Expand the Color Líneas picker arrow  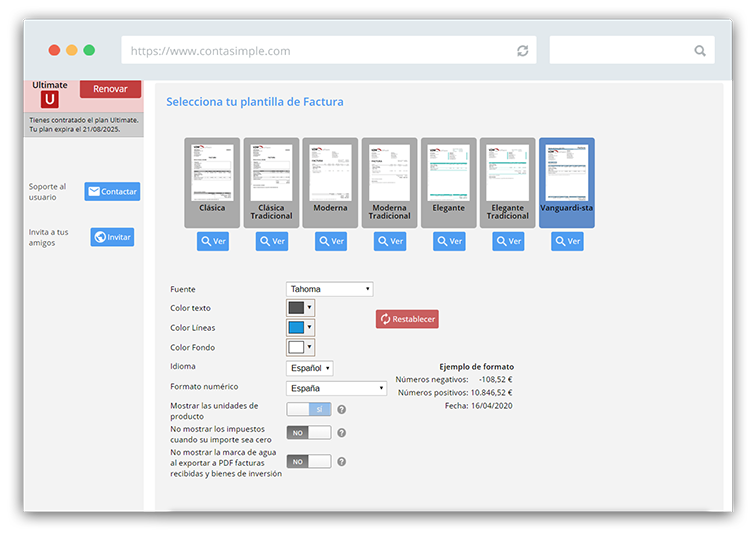309,328
